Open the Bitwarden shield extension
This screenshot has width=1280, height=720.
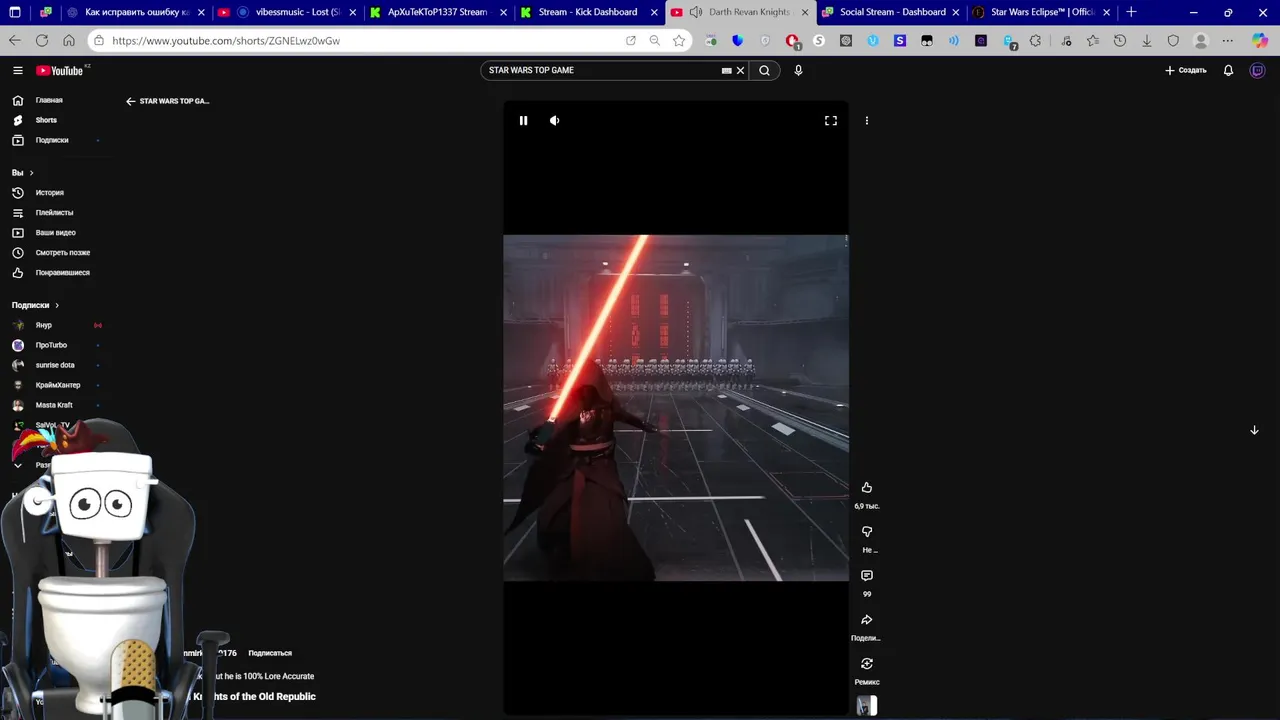(x=738, y=41)
